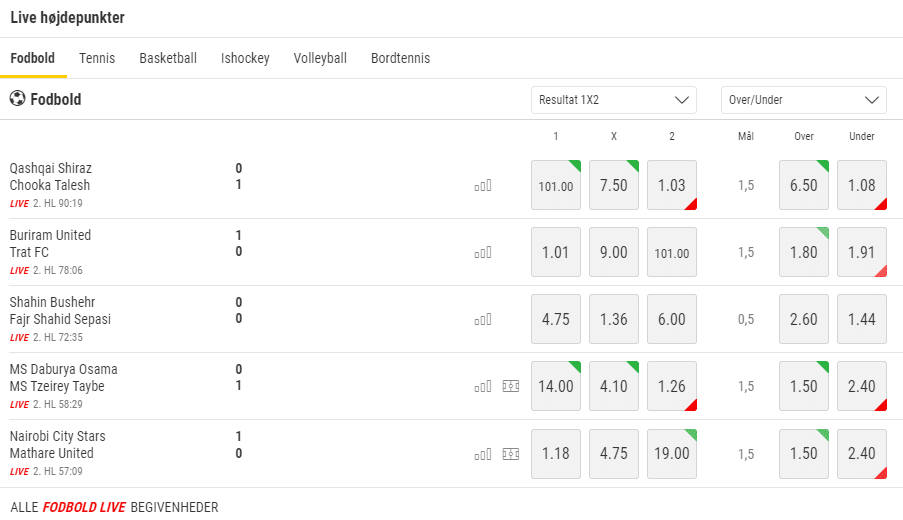
Task: Pick Under 2.40 odds for Mathare United match
Action: pos(862,453)
